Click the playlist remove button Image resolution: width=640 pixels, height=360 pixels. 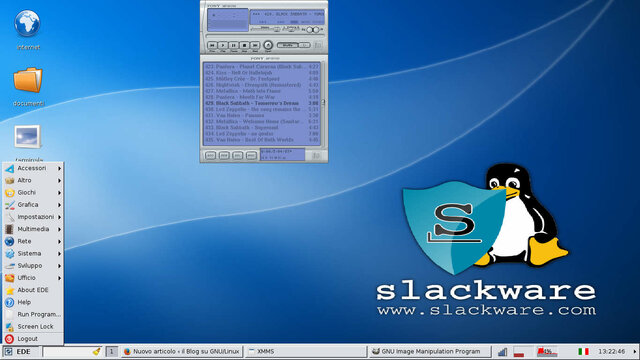tap(224, 156)
